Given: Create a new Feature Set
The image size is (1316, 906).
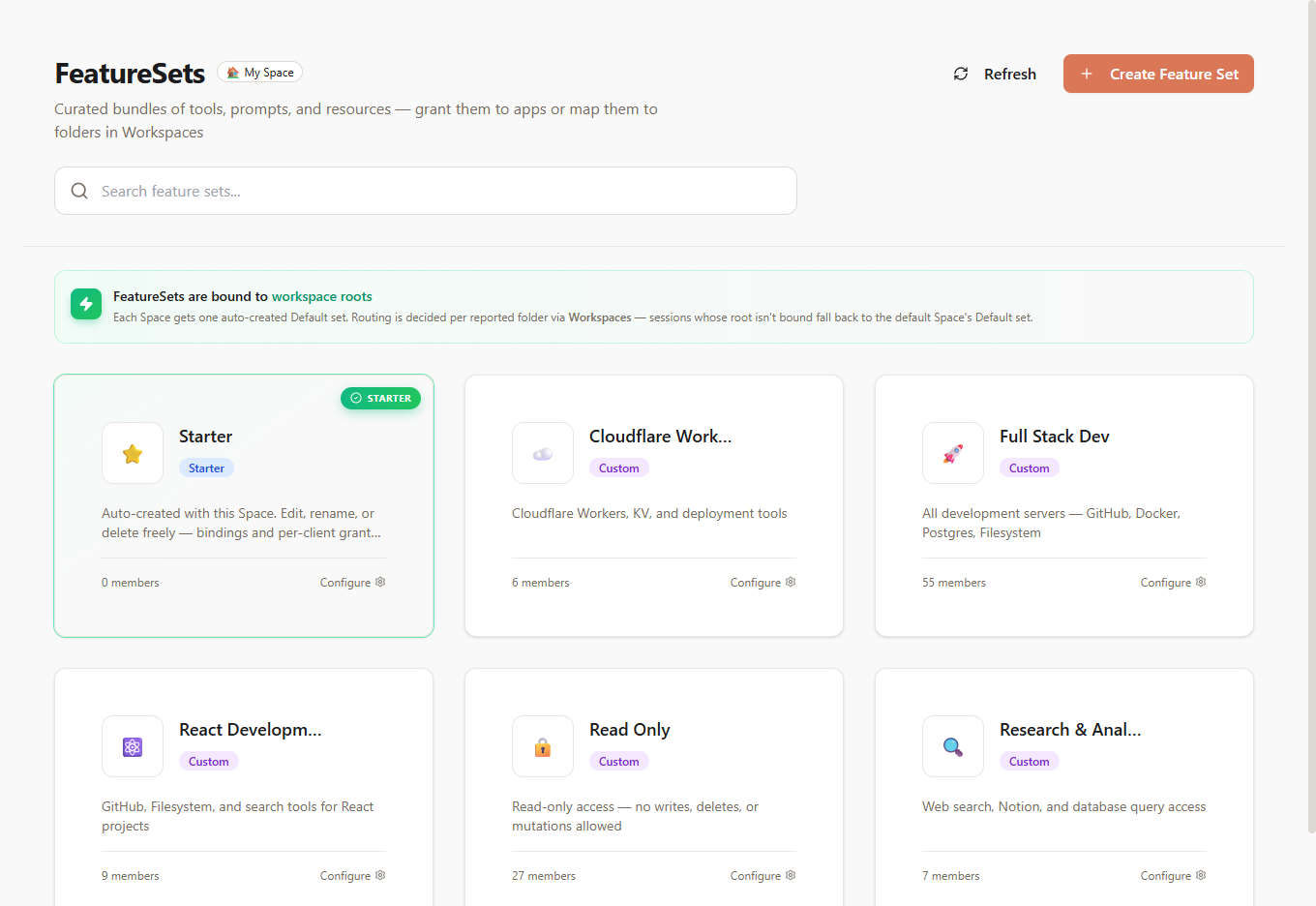Looking at the screenshot, I should tap(1158, 74).
